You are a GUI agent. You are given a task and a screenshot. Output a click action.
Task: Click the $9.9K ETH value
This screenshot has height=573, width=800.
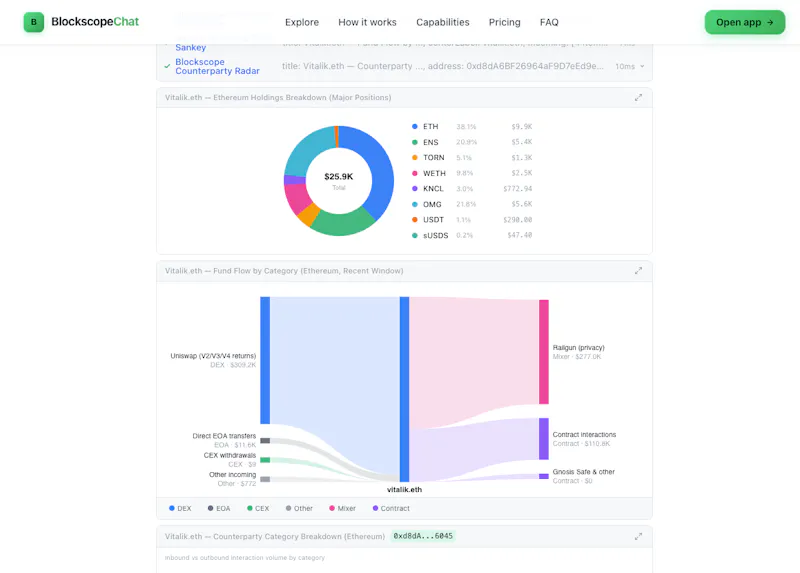[522, 127]
